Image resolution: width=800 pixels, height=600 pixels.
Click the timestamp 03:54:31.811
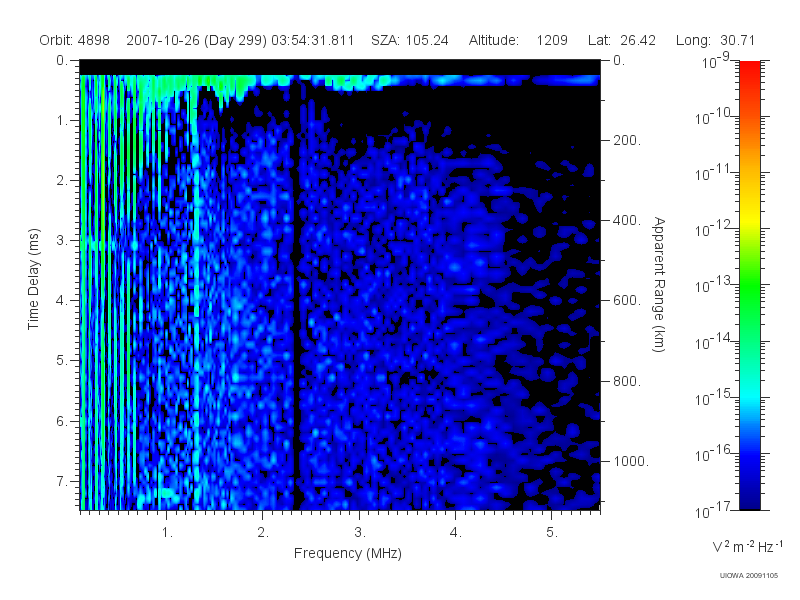[x=312, y=40]
